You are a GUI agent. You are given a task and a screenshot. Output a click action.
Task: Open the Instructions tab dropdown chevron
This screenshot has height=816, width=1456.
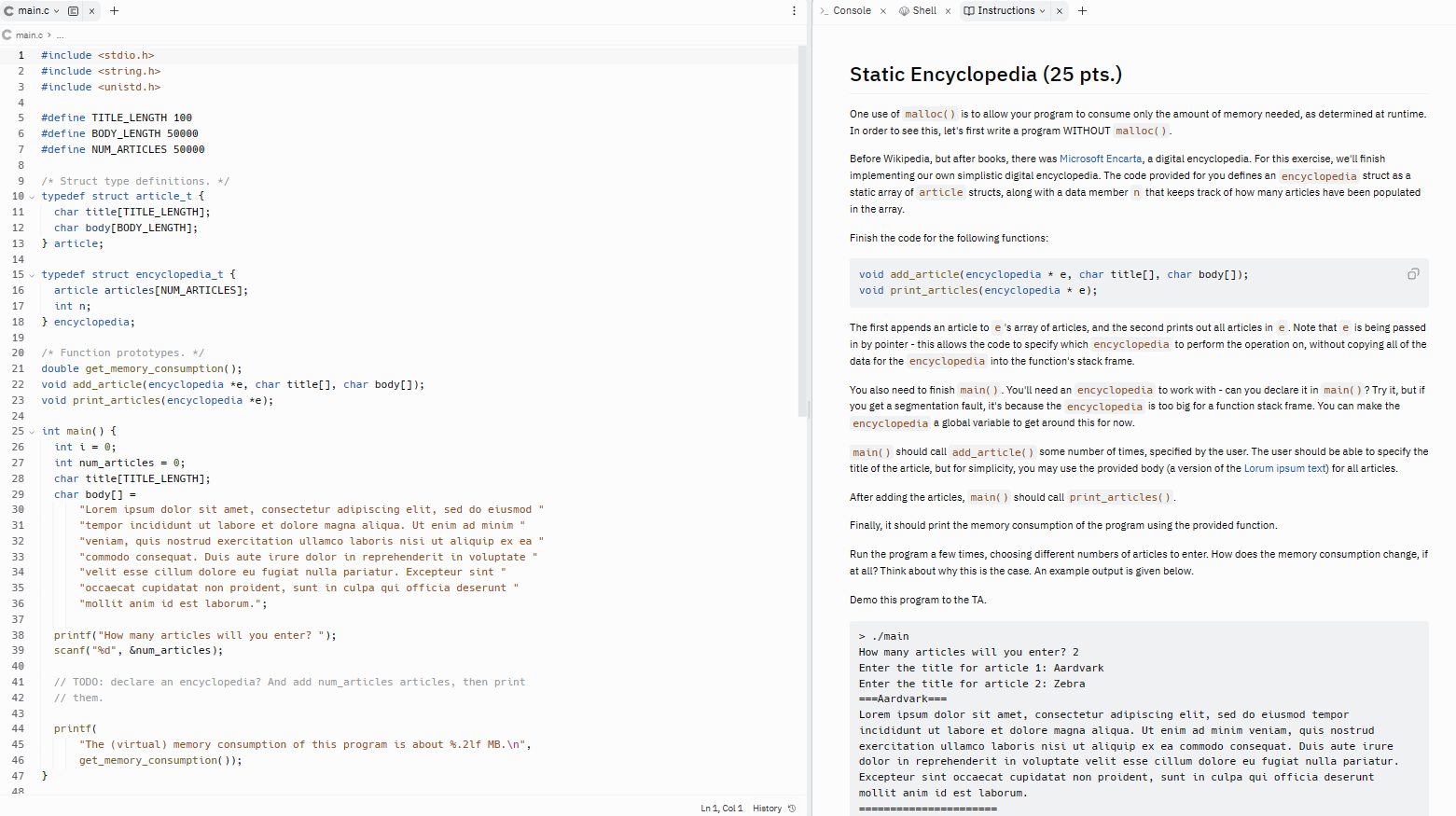(x=1042, y=11)
